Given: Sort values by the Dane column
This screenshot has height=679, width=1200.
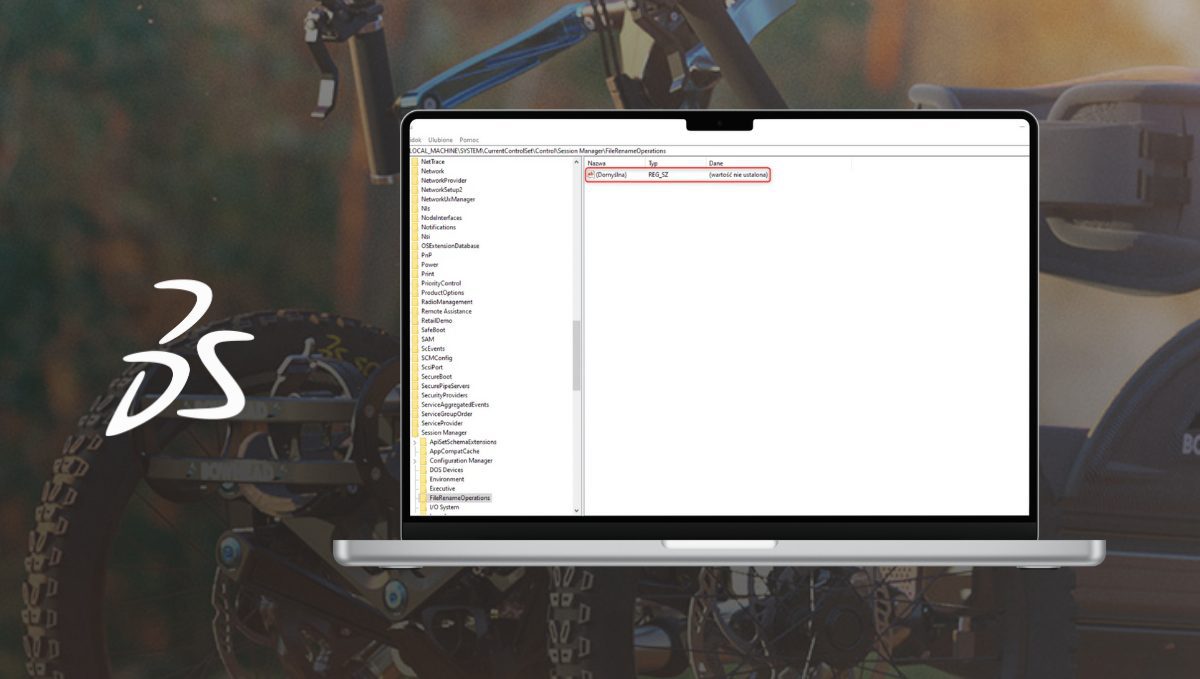Looking at the screenshot, I should point(716,162).
